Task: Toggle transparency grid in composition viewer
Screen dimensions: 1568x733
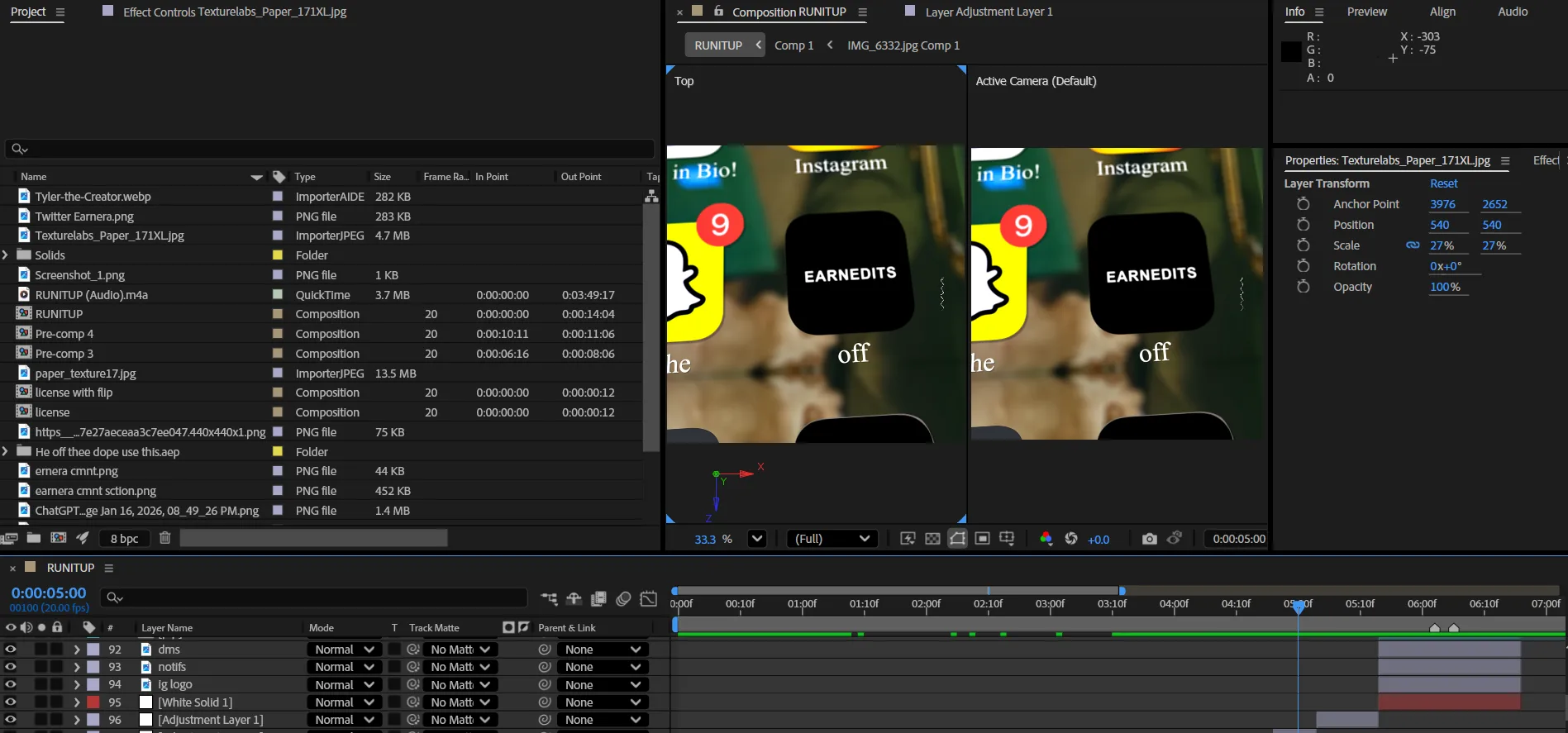Action: pyautogui.click(x=932, y=539)
